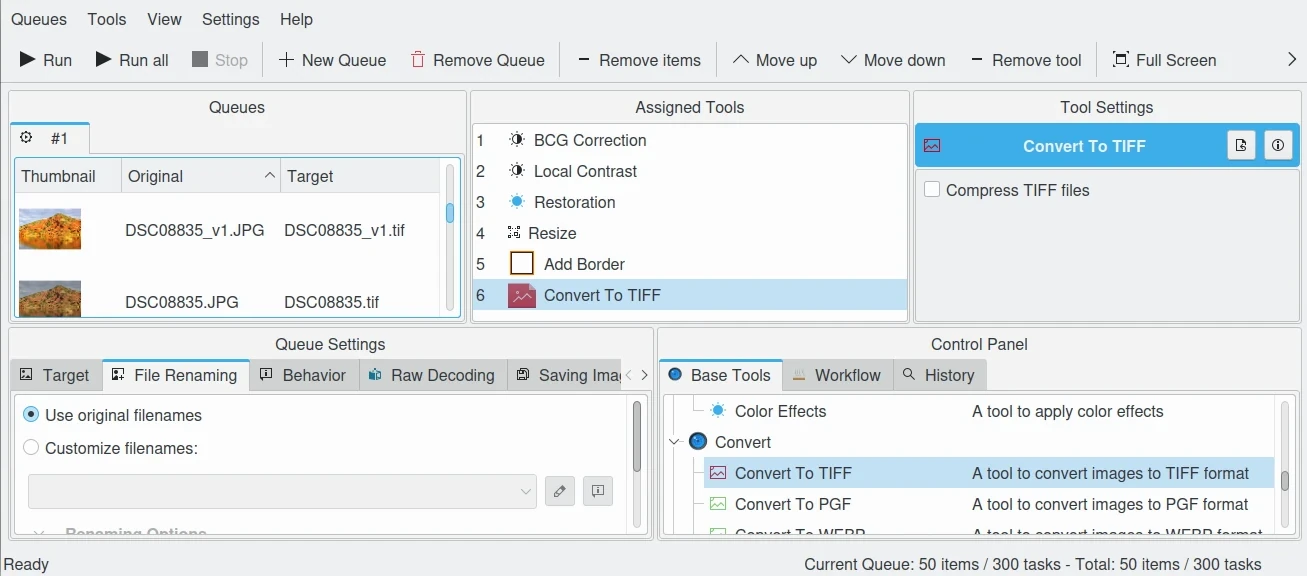The image size is (1307, 576).
Task: Select Use original filenames option
Action: click(31, 415)
